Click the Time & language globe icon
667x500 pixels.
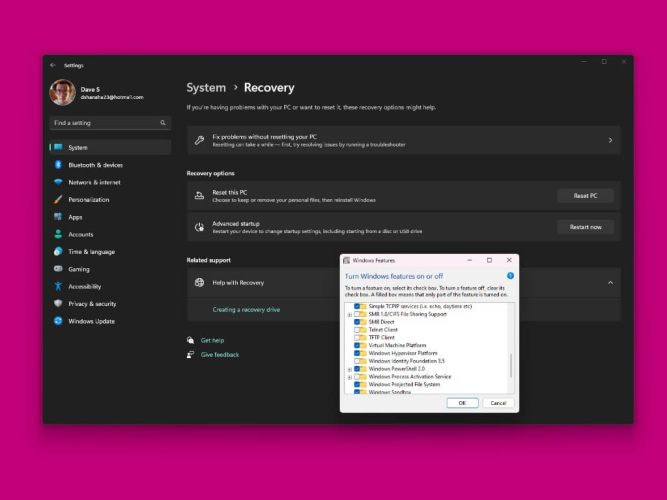(58, 251)
